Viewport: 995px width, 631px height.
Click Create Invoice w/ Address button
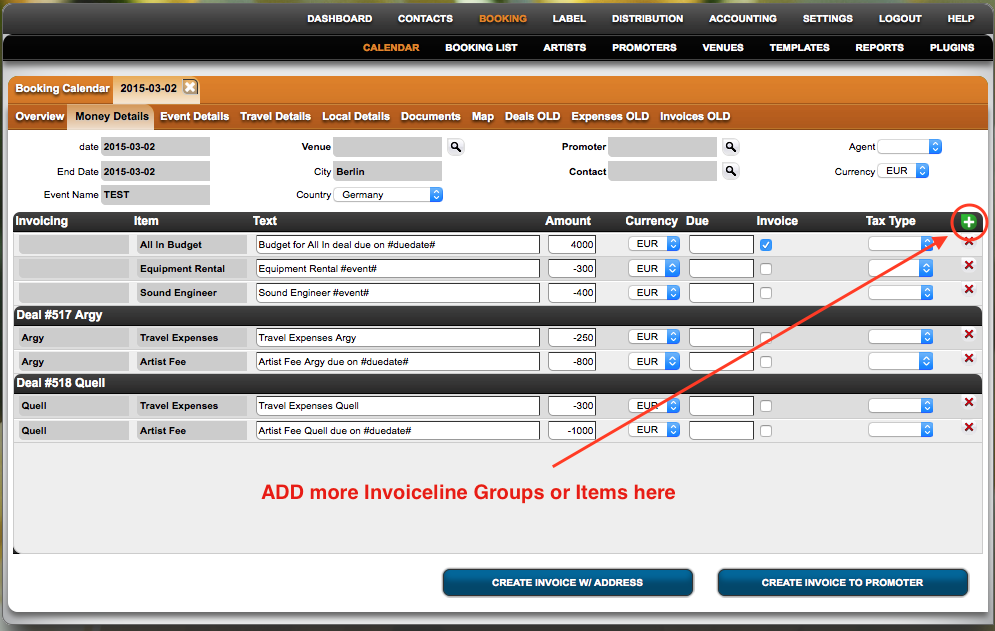click(567, 582)
